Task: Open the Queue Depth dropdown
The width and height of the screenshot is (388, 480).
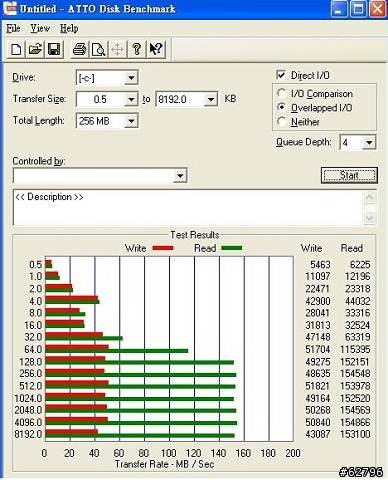Action: (x=369, y=143)
